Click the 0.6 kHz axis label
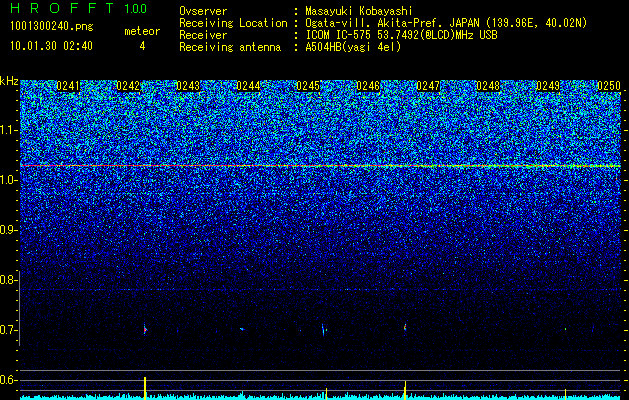The height and width of the screenshot is (400, 629). pos(8,380)
